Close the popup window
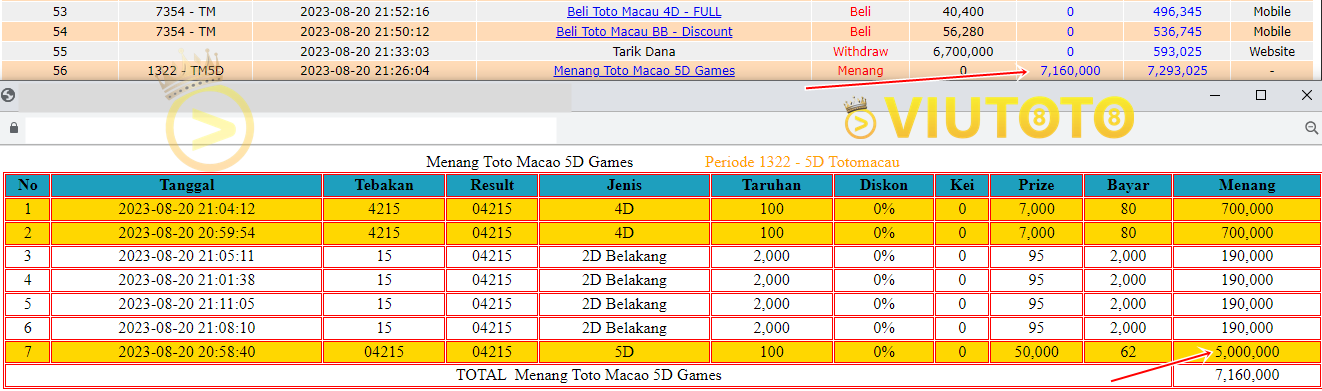The height and width of the screenshot is (391, 1322). [x=1306, y=95]
